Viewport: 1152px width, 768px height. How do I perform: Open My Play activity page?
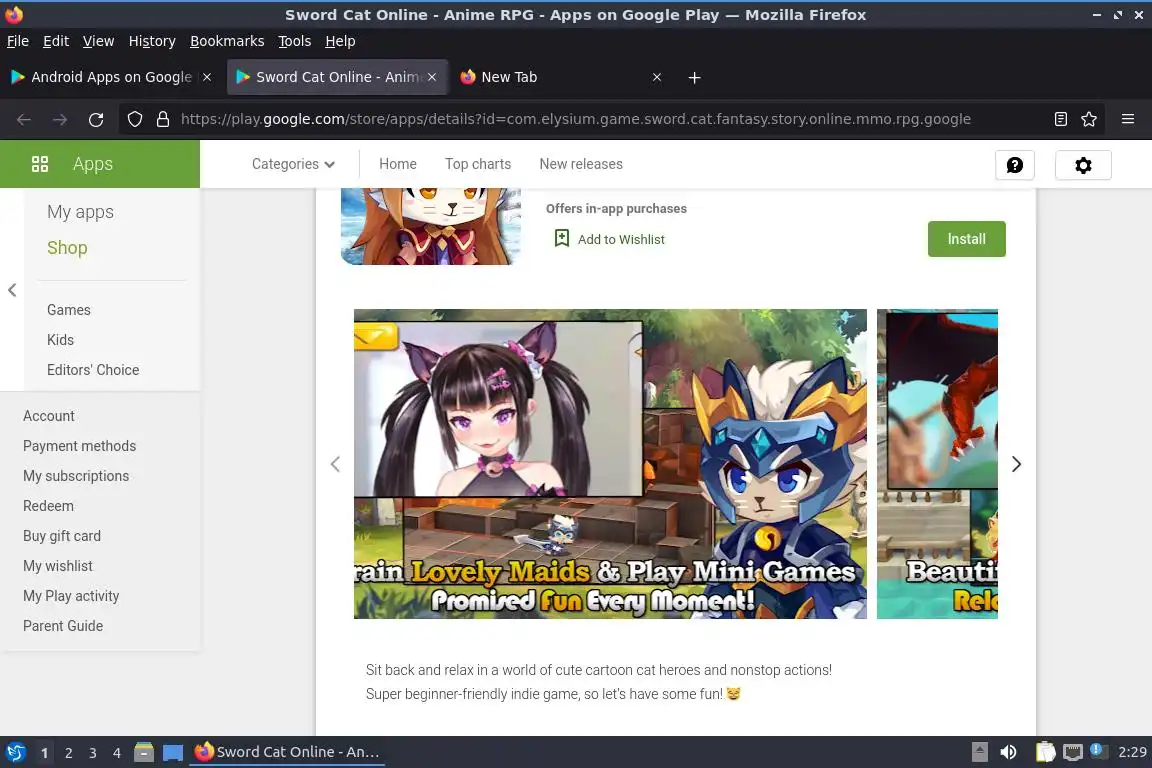pos(71,596)
